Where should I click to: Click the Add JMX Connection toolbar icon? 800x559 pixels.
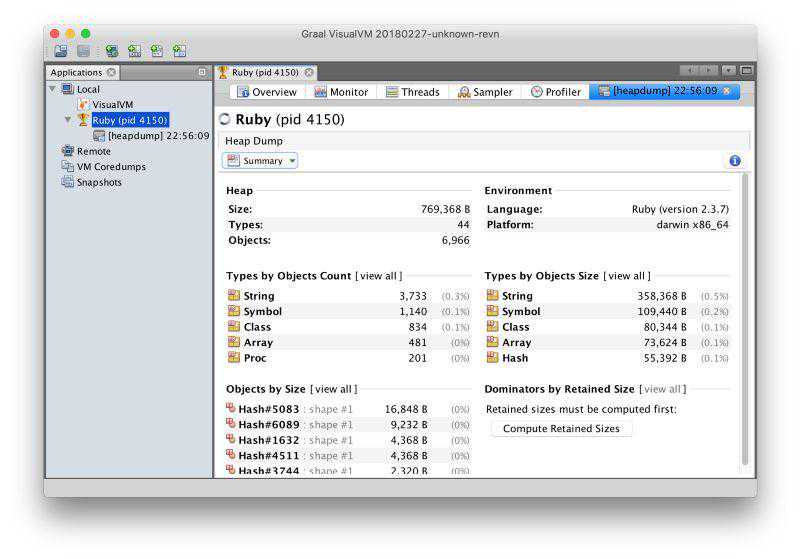134,51
